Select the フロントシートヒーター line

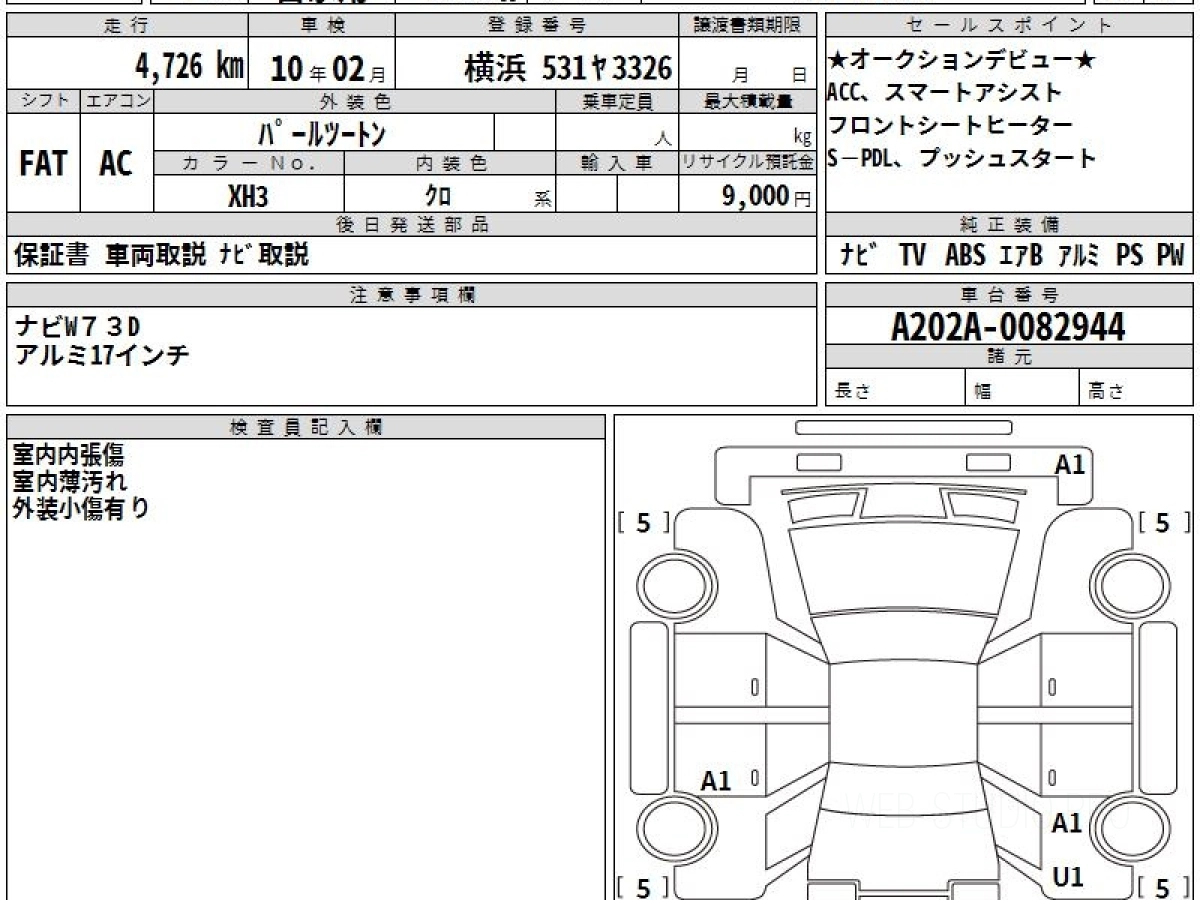point(950,126)
